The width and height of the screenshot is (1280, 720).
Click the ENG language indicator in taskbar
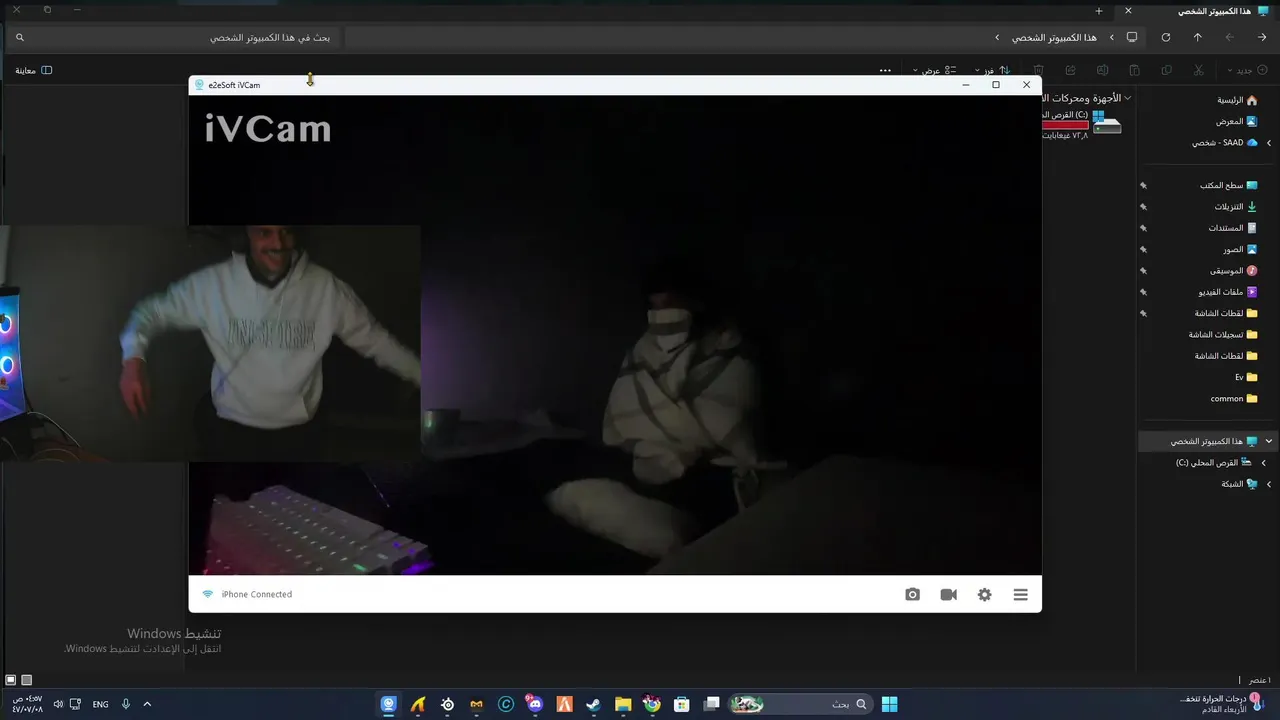[100, 704]
